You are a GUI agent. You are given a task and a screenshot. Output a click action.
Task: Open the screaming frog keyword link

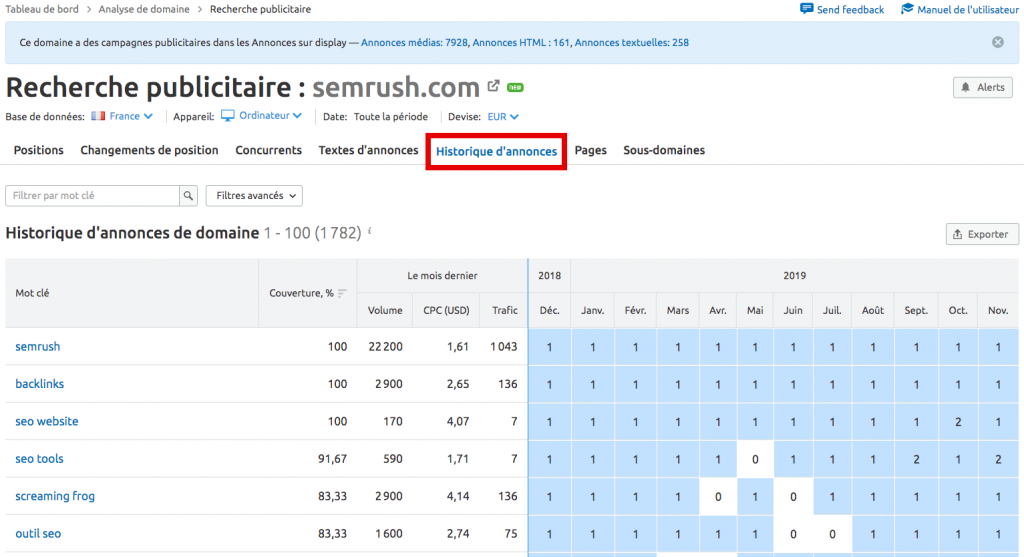click(x=55, y=496)
